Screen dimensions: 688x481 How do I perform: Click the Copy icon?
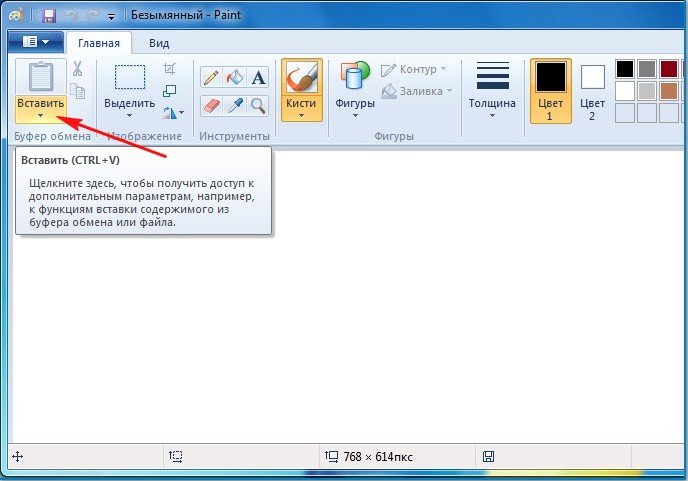(78, 91)
